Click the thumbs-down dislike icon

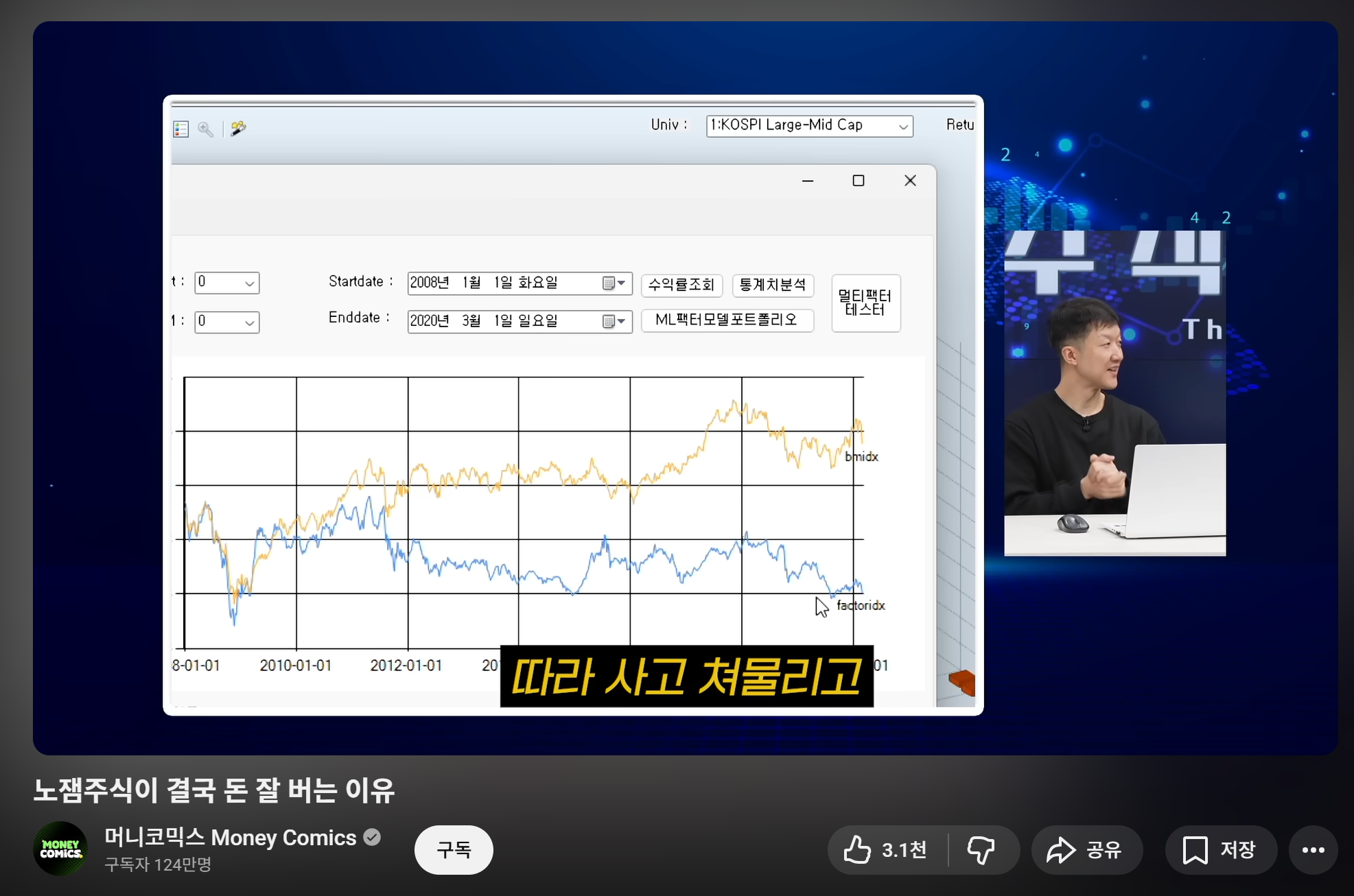[x=981, y=850]
